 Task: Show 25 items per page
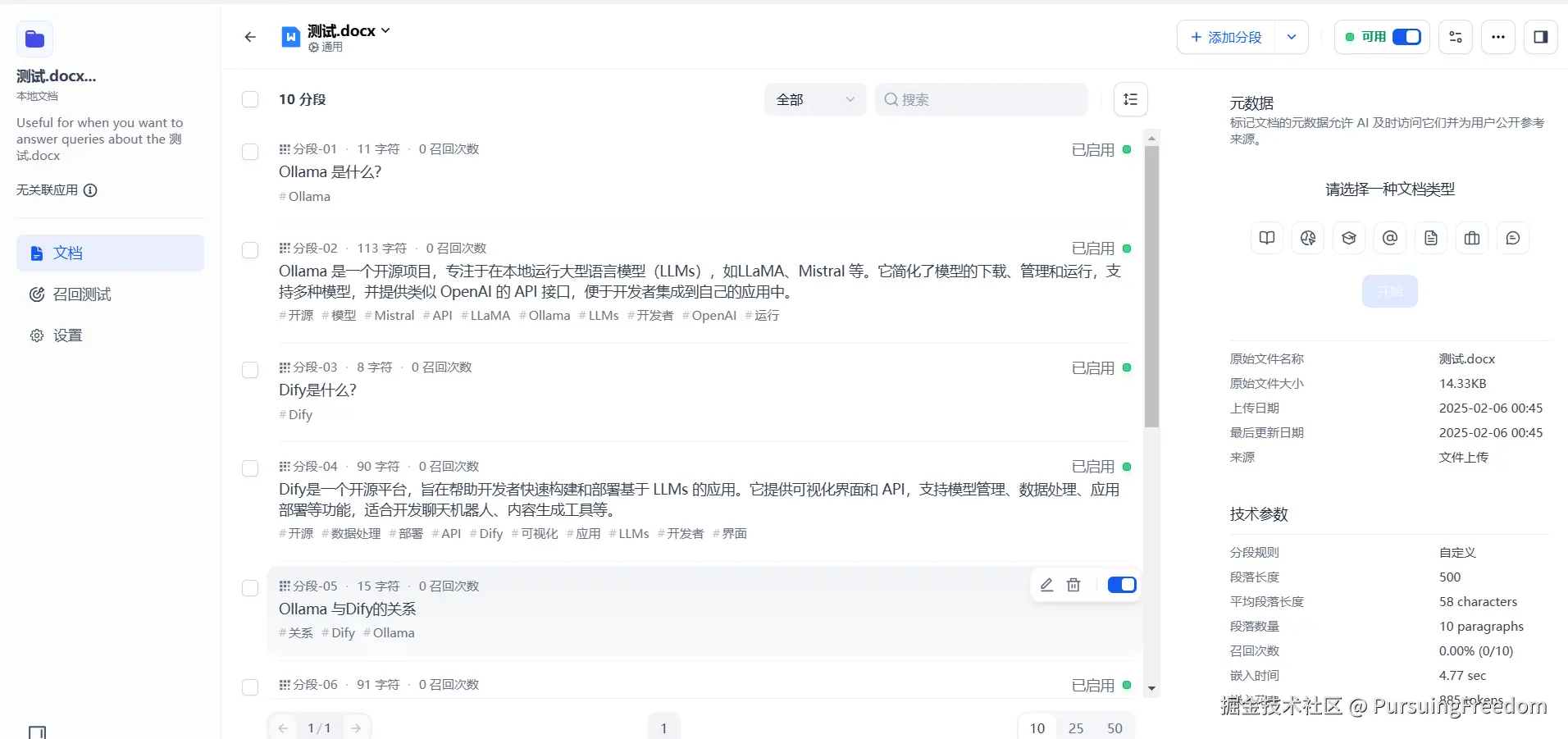(x=1076, y=728)
